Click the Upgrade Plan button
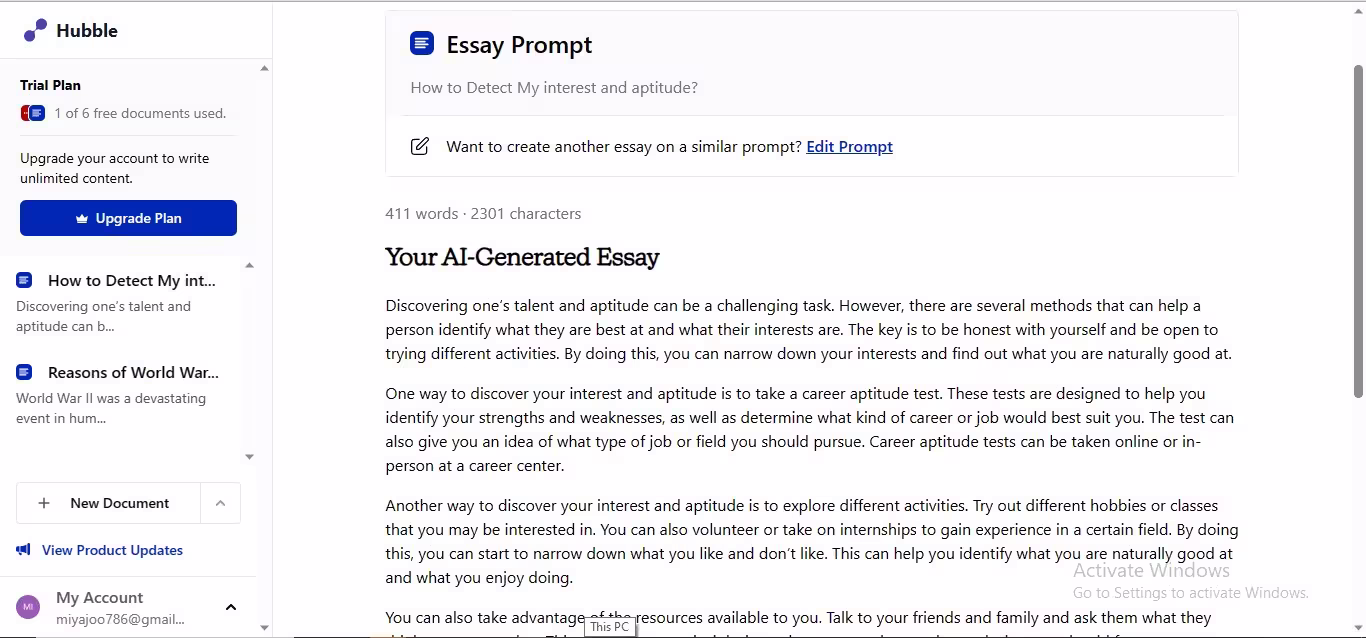The height and width of the screenshot is (638, 1366). [x=128, y=218]
